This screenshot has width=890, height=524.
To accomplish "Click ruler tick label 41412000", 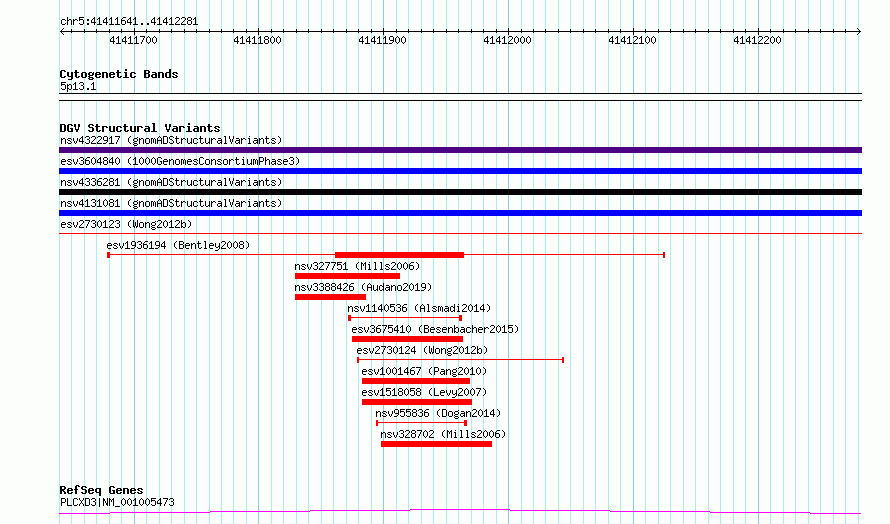I will (507, 40).
